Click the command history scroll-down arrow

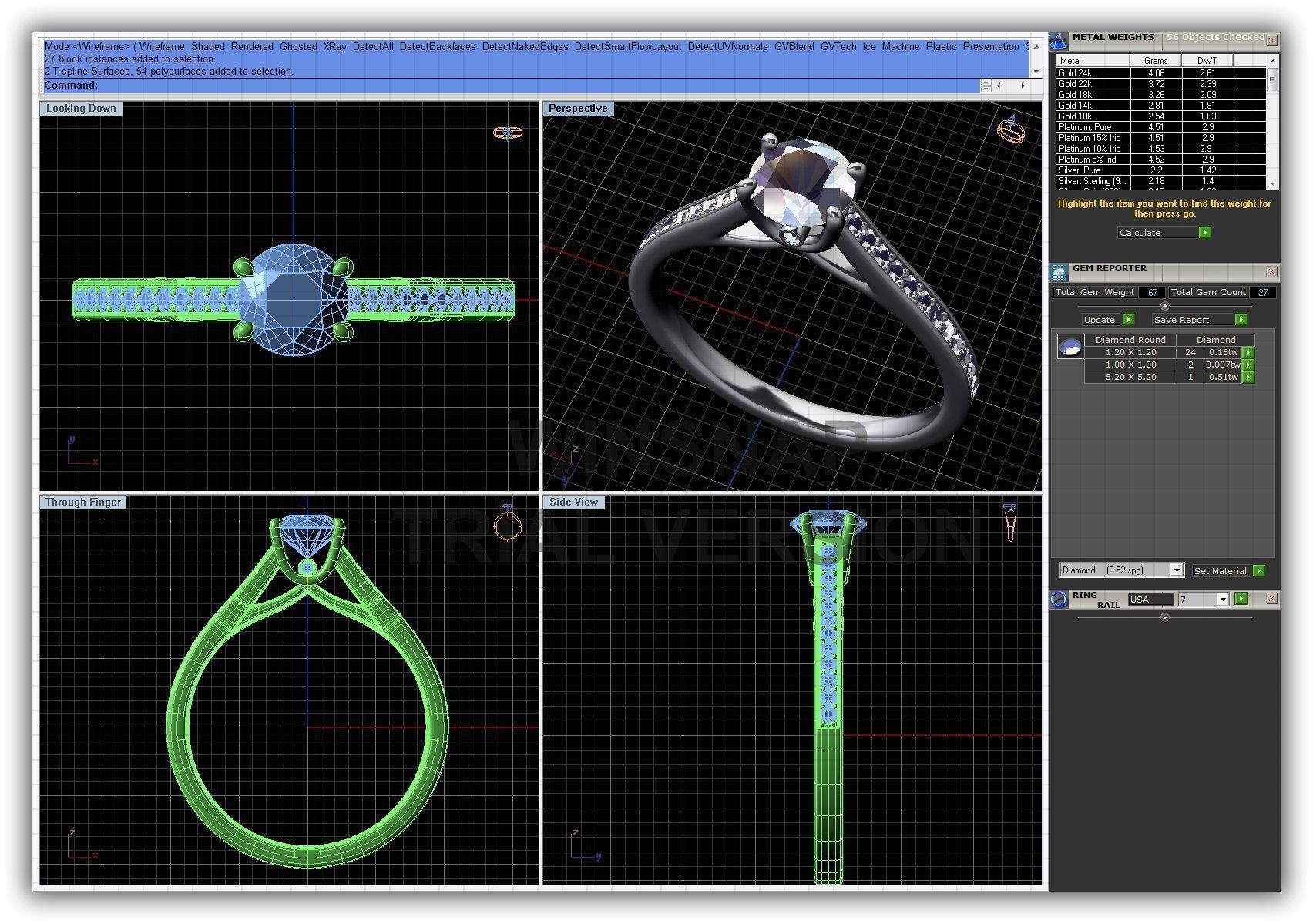[x=1036, y=71]
